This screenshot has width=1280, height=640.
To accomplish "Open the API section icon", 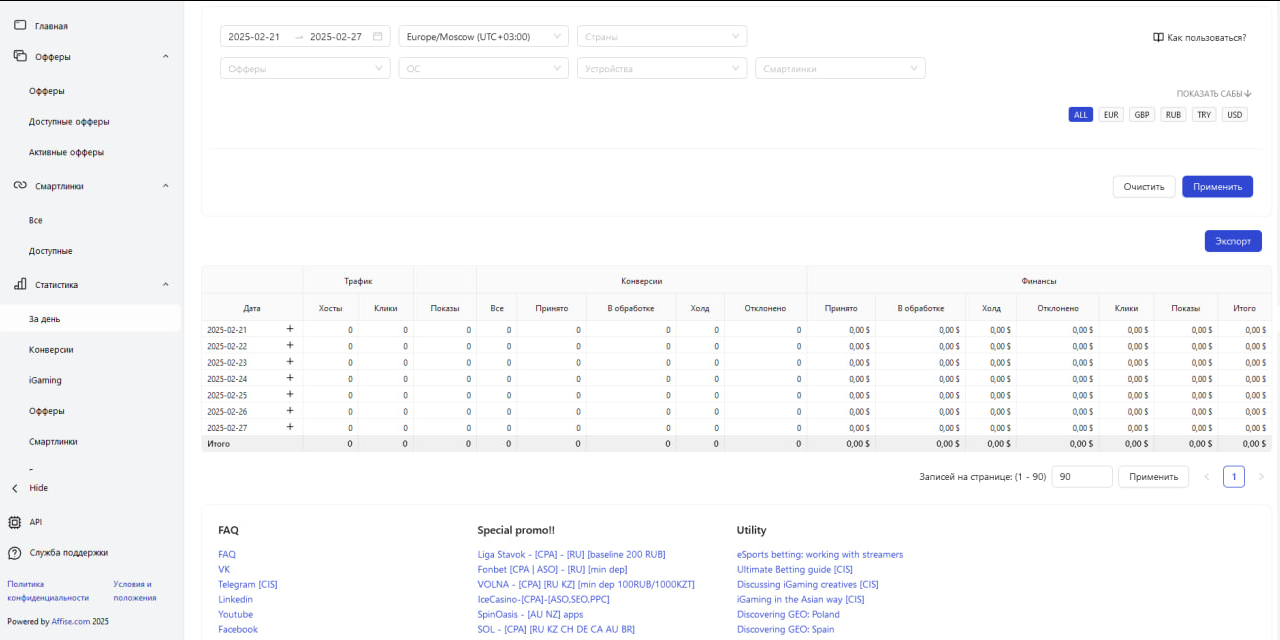I will tap(15, 522).
